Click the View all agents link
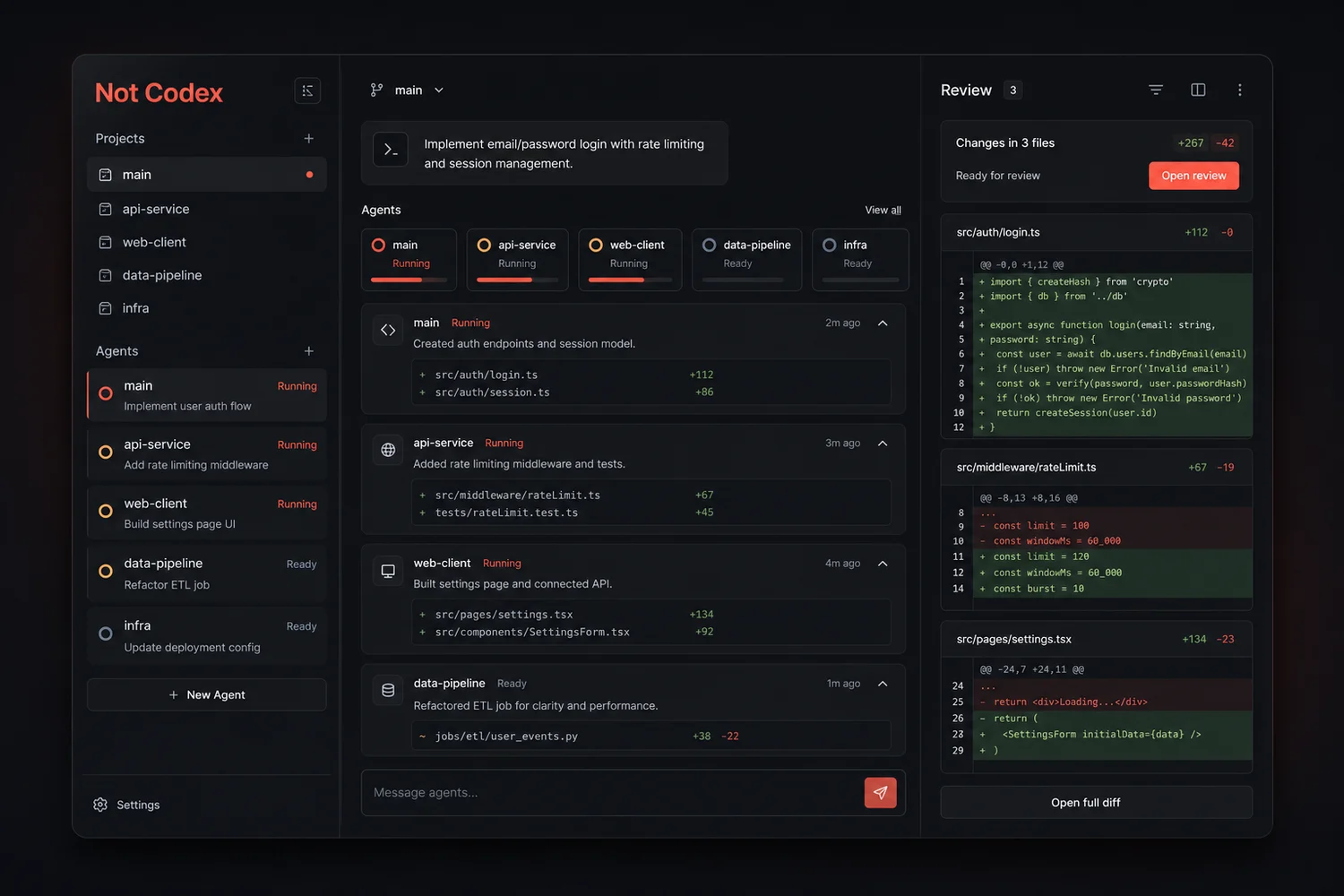This screenshot has height=896, width=1344. pyautogui.click(x=883, y=211)
